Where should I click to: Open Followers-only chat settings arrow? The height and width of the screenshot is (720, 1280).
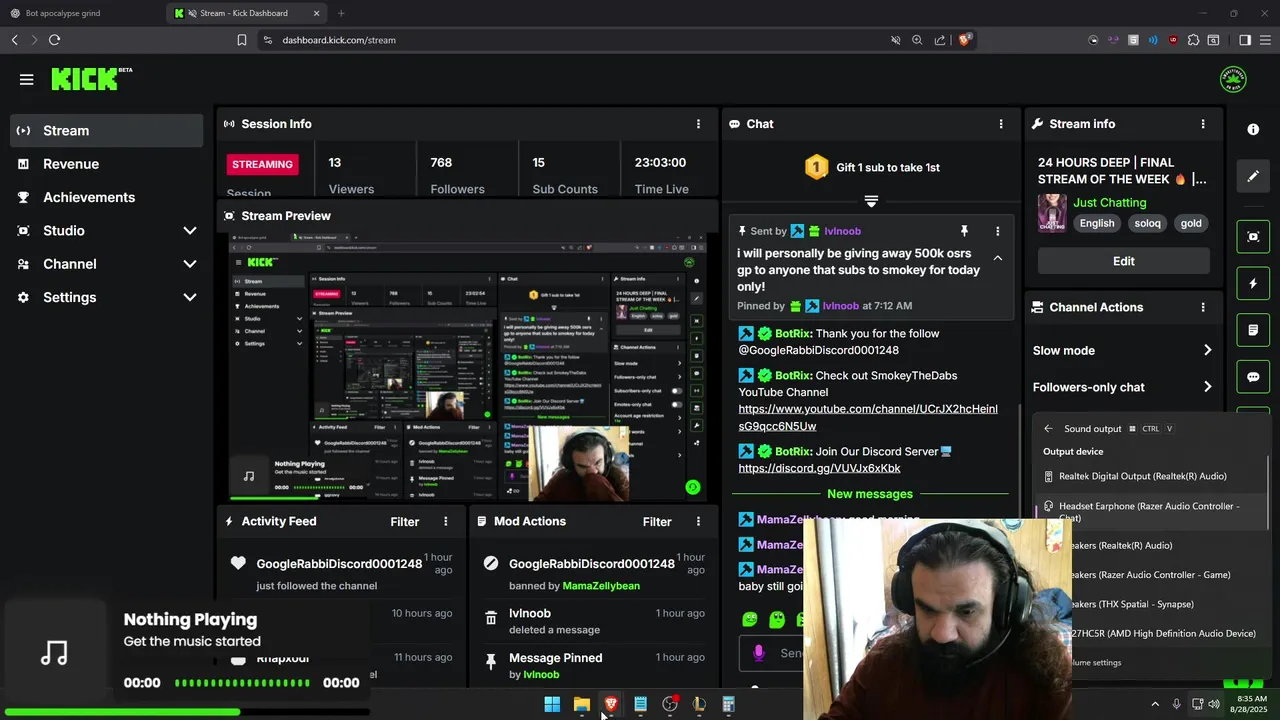pos(1207,387)
